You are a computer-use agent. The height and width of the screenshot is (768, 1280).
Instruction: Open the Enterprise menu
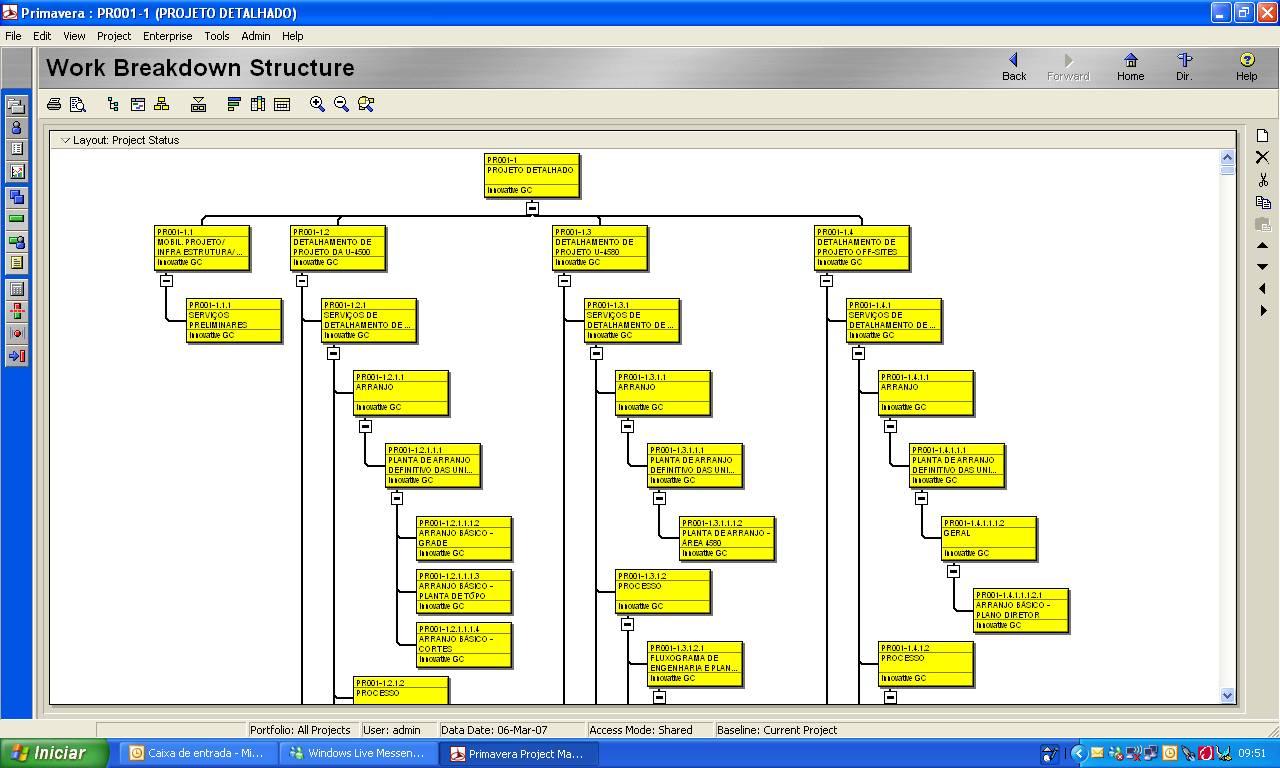tap(167, 36)
